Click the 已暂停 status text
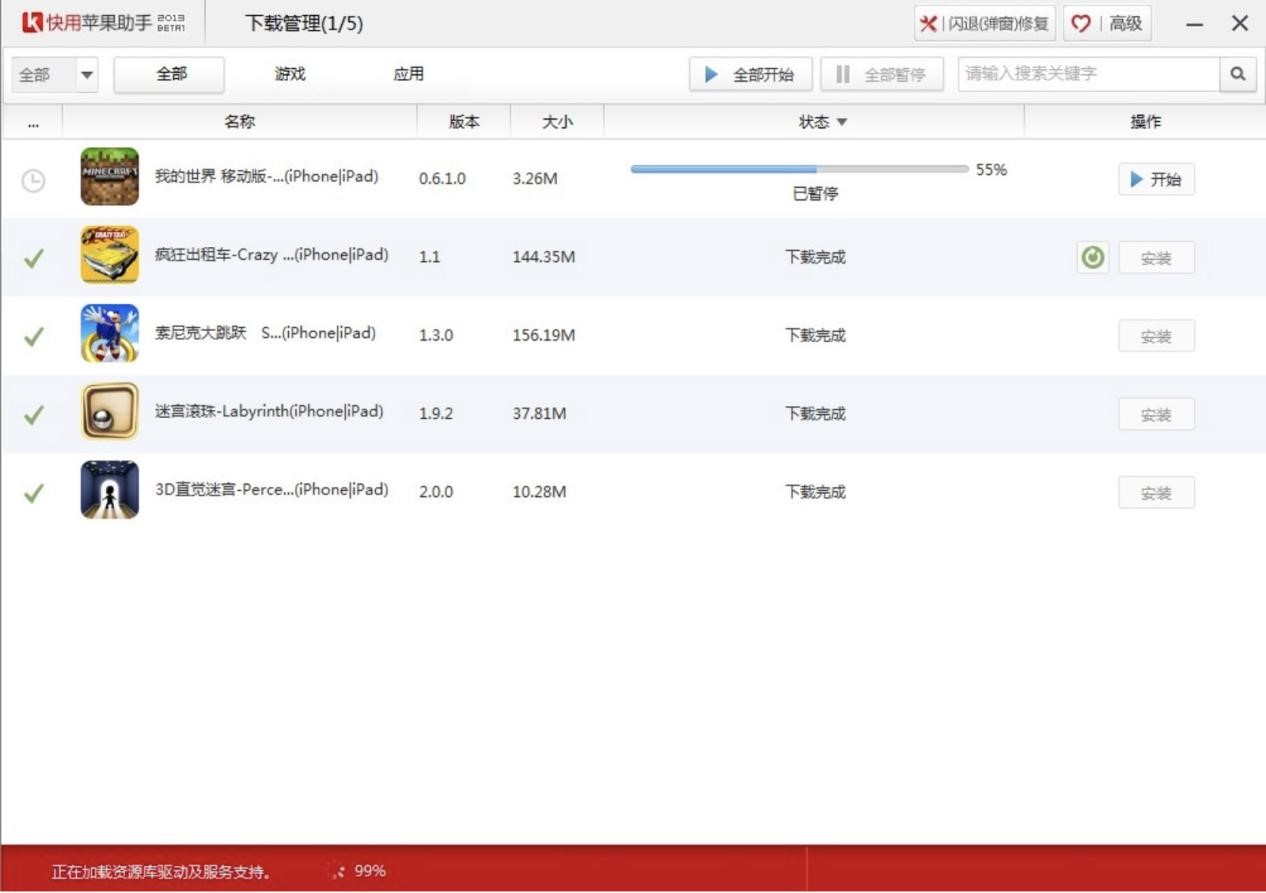 (x=815, y=194)
